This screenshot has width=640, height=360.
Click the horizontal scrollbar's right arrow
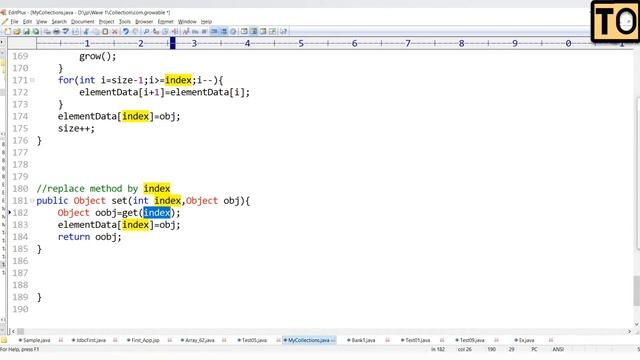tap(629, 331)
